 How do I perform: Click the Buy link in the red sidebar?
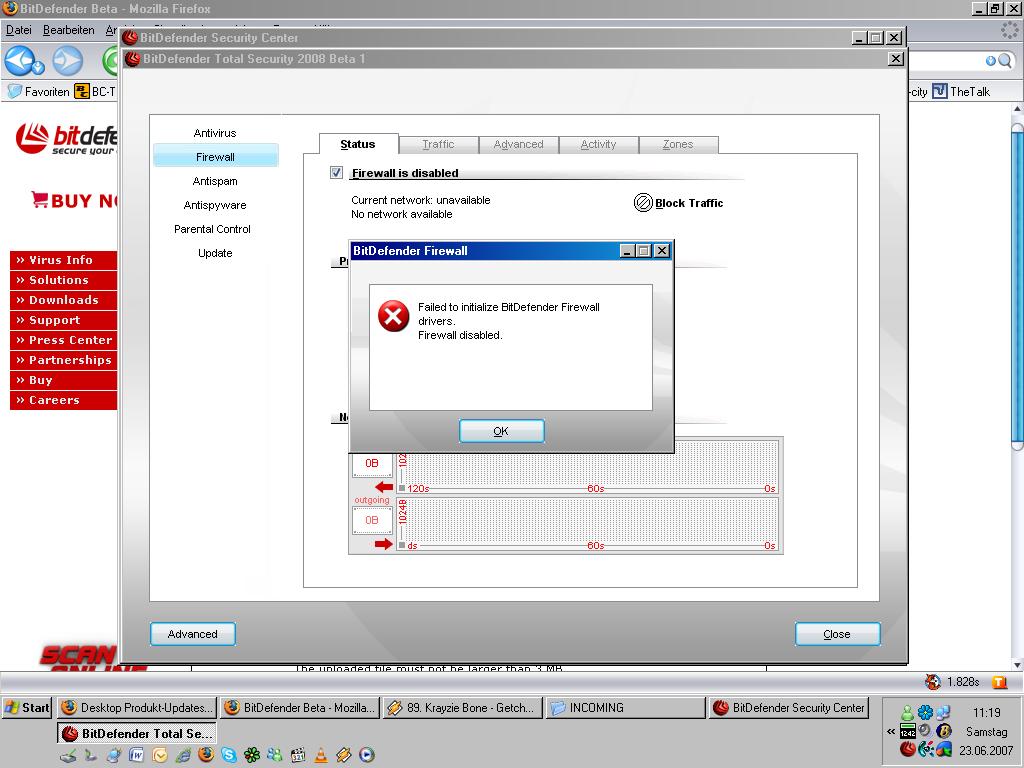[x=63, y=380]
